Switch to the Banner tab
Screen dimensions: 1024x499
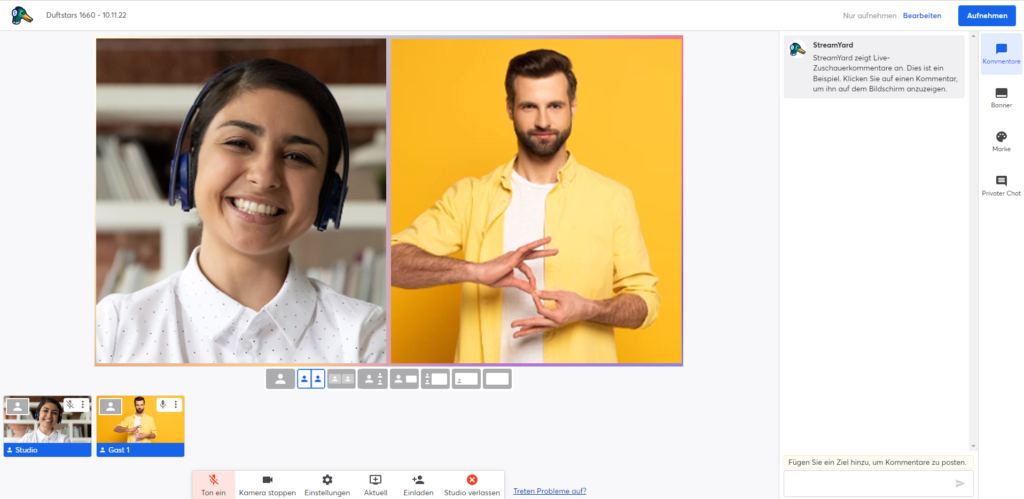(x=1001, y=97)
